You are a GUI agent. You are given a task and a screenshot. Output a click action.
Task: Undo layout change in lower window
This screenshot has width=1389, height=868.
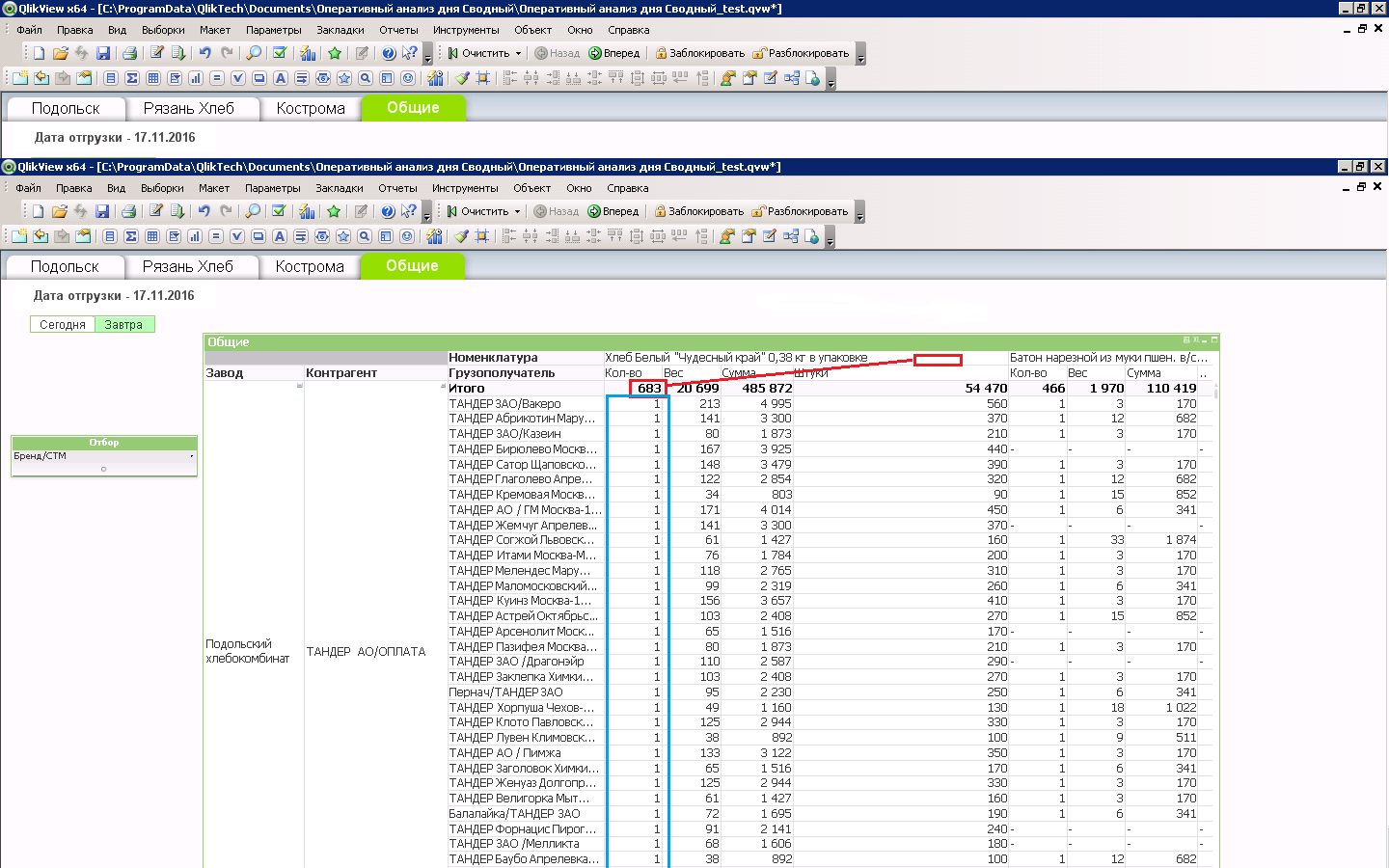tap(204, 211)
